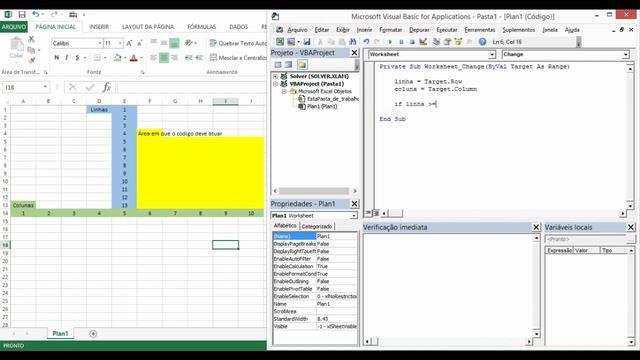Click the Format Painter brush icon
The width and height of the screenshot is (640, 360).
click(x=31, y=60)
